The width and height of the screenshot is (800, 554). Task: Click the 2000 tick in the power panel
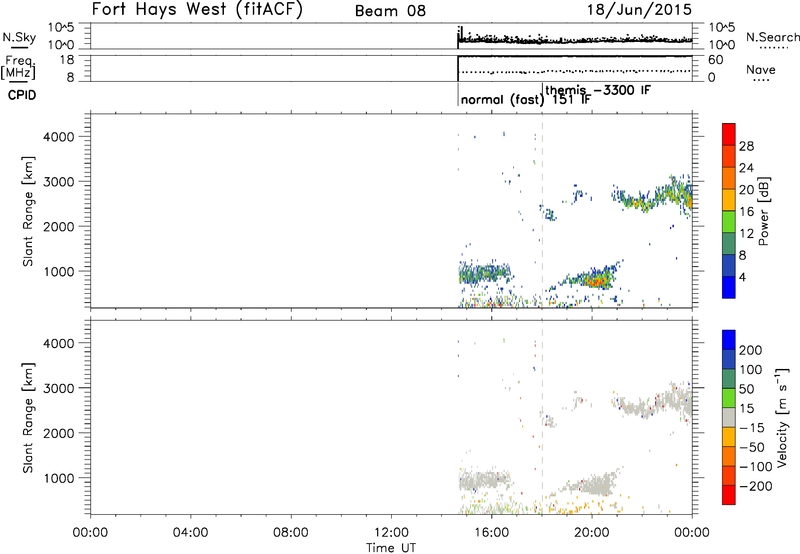[x=59, y=226]
